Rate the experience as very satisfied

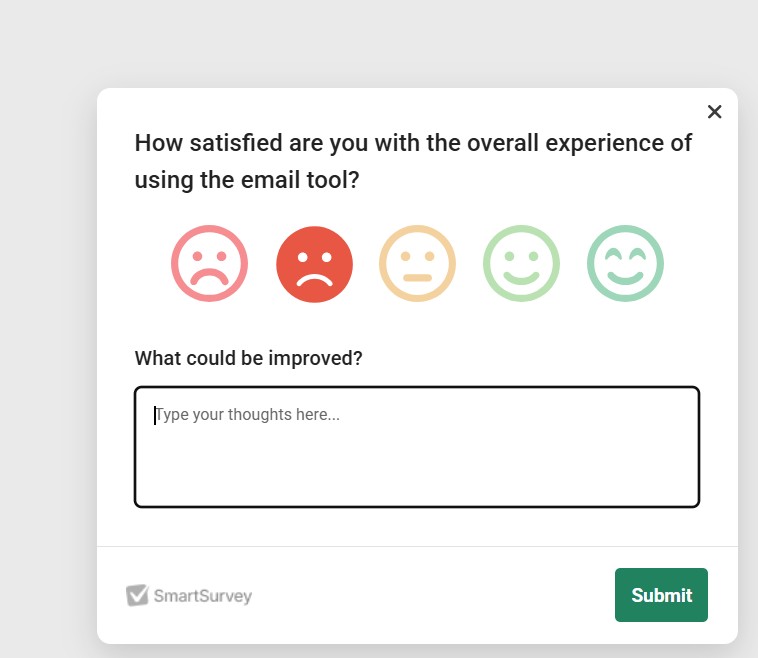pos(625,264)
